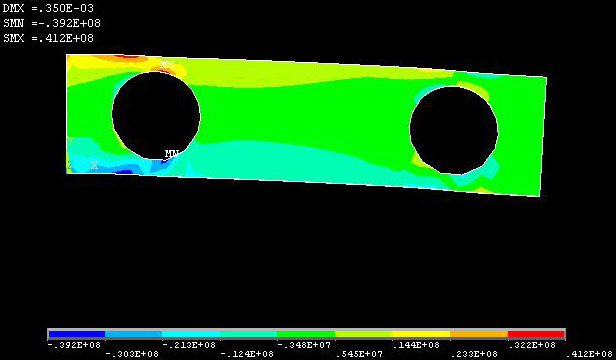Image resolution: width=616 pixels, height=360 pixels.
Task: Click the red stress spot on top edge
Action: coord(130,57)
